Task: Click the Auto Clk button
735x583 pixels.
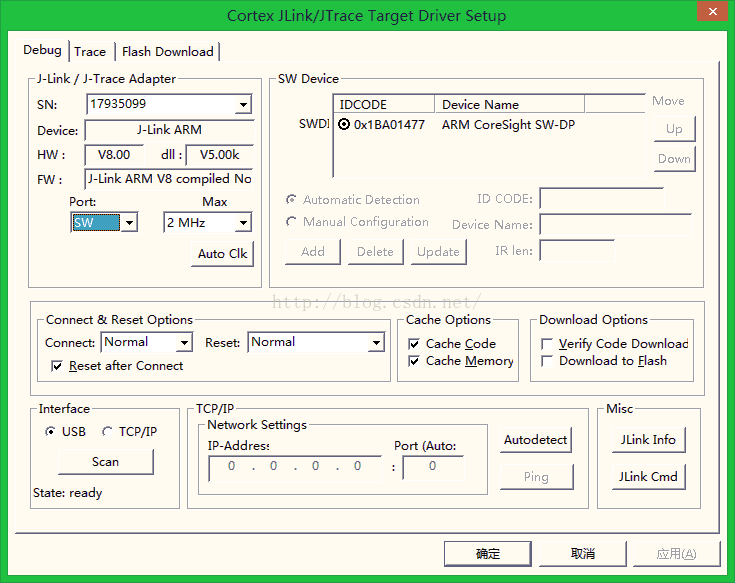Action: pyautogui.click(x=222, y=254)
